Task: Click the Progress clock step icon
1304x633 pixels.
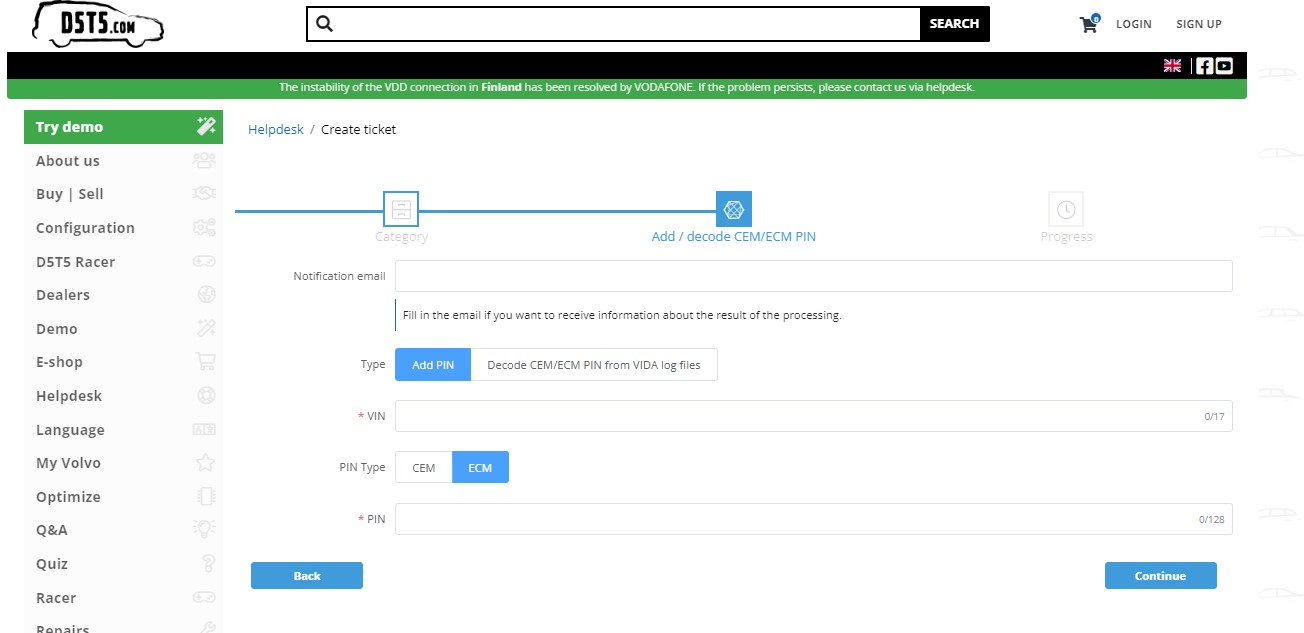Action: tap(1066, 209)
